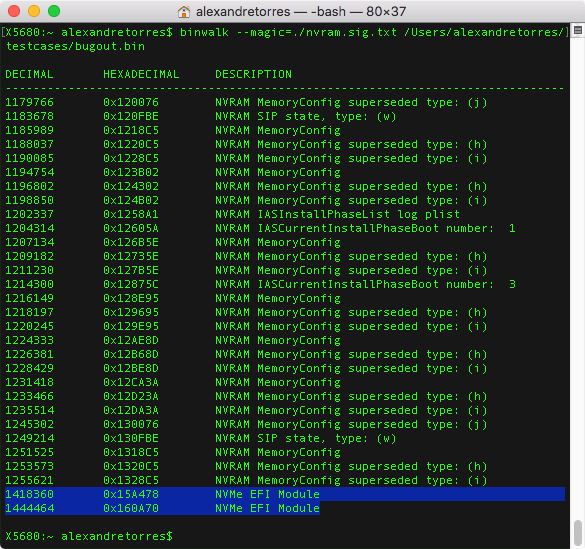Click the '--magic=./nvram.sig.txt' argument text
Screen dimensions: 585x549
(316, 32)
